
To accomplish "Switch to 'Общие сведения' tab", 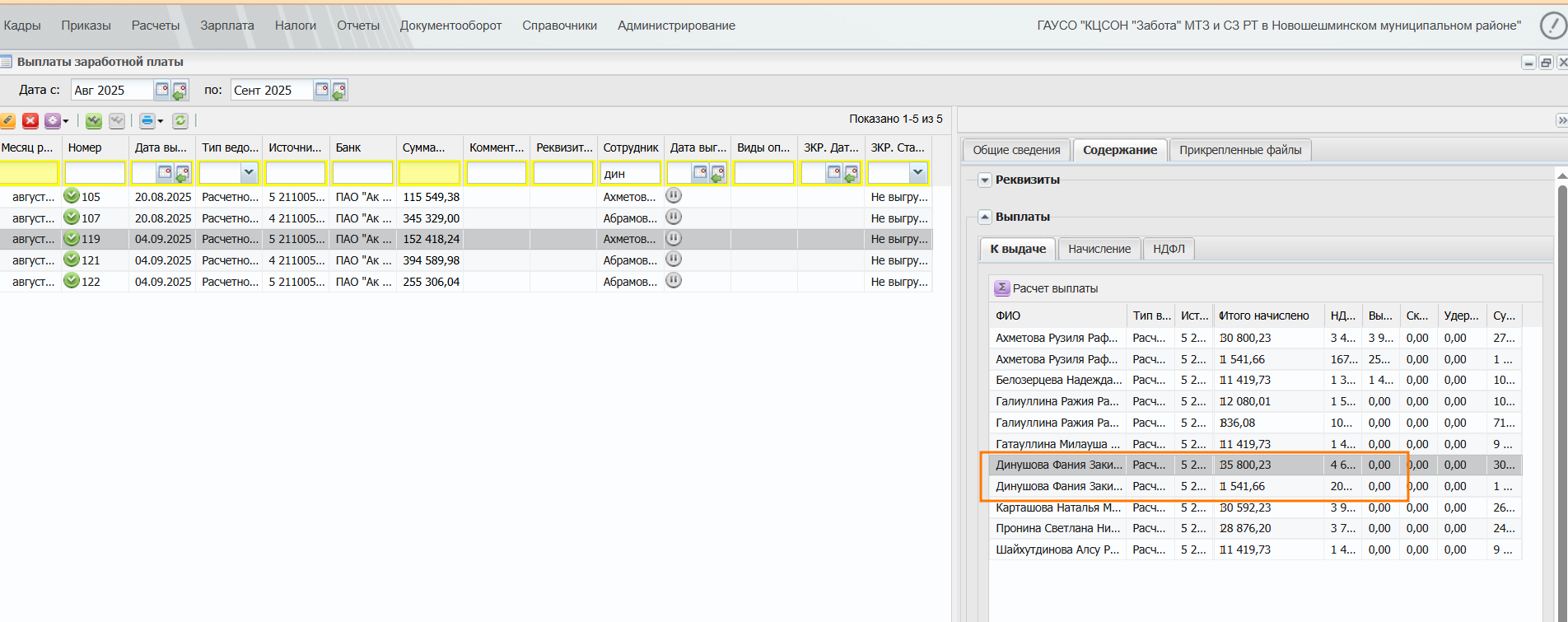I will [1016, 150].
